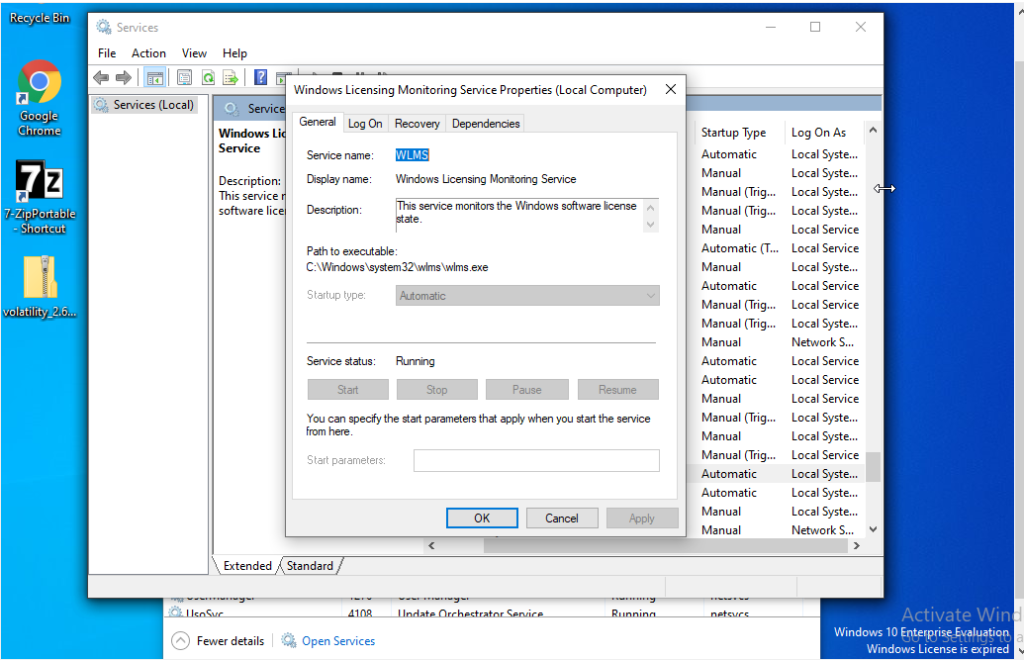This screenshot has width=1024, height=660.
Task: Click horizontal scrollbar right arrow
Action: (856, 546)
